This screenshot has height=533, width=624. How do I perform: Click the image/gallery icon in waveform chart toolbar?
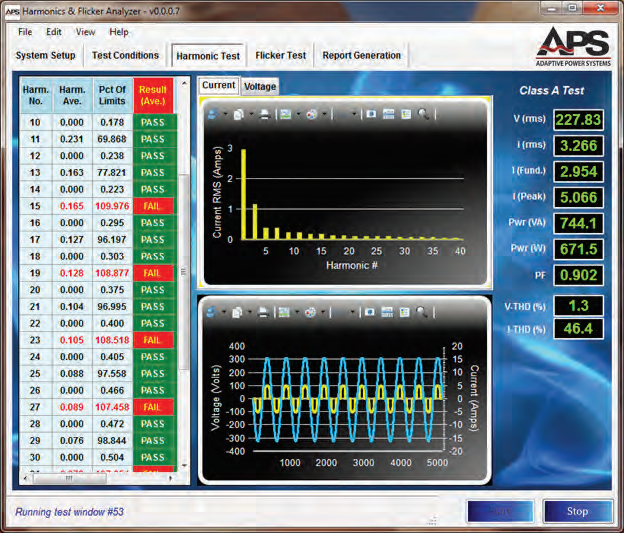click(x=284, y=312)
